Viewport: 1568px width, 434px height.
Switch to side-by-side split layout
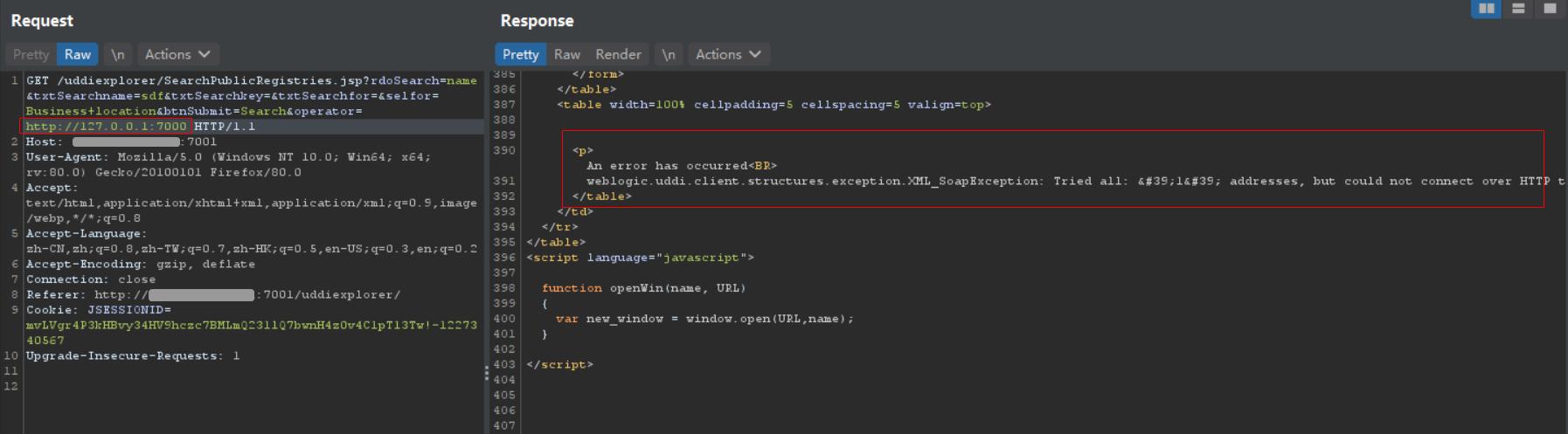tap(1486, 9)
